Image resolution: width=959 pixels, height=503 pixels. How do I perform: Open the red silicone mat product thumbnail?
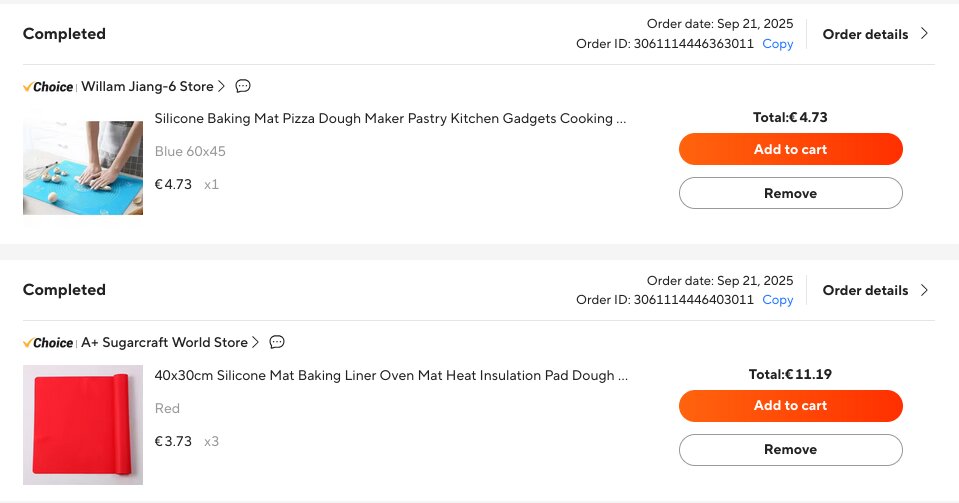(x=83, y=424)
